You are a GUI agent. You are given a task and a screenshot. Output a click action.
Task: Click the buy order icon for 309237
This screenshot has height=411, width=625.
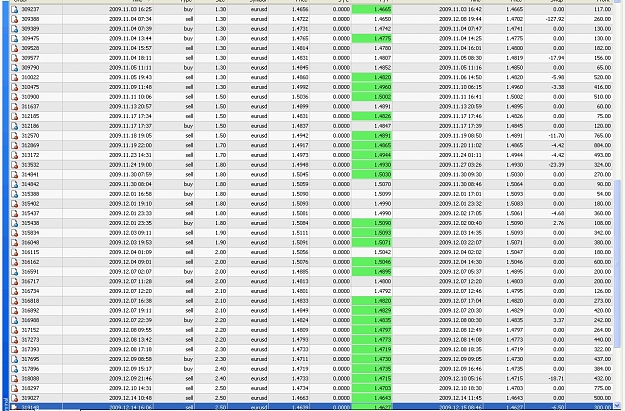coord(14,9)
